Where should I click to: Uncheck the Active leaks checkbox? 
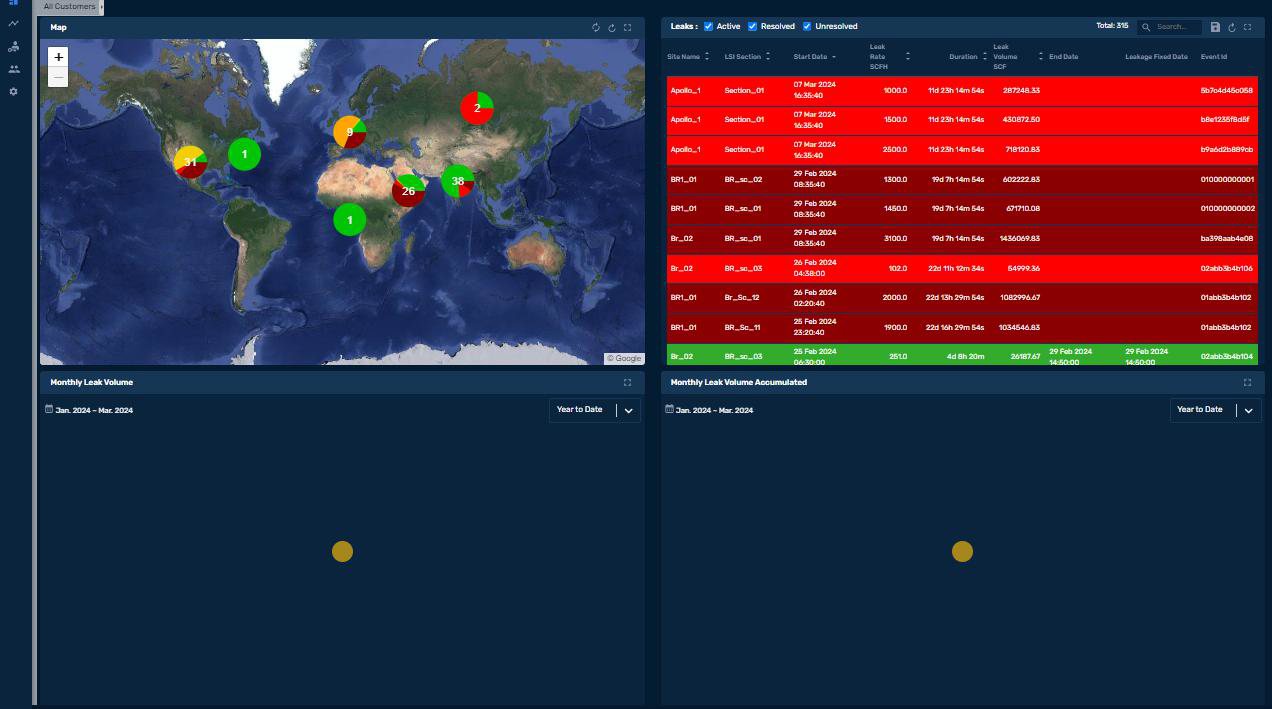pos(708,27)
